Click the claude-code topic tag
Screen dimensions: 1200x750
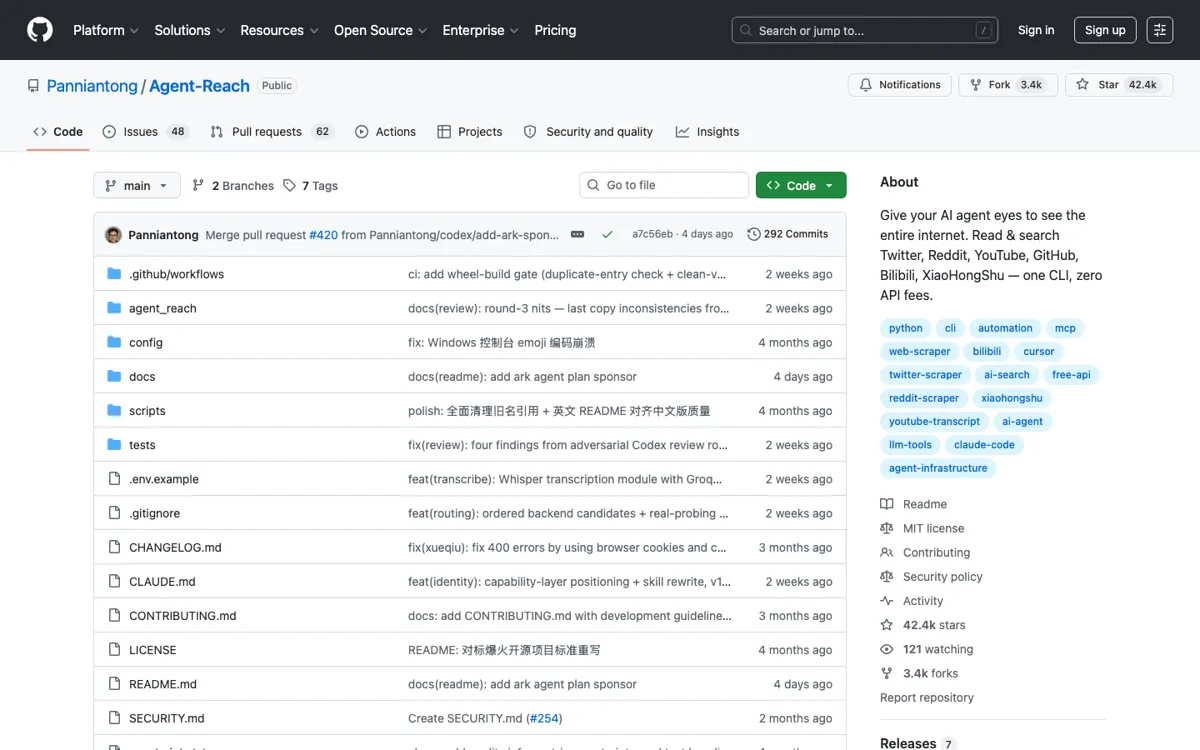[x=984, y=445]
